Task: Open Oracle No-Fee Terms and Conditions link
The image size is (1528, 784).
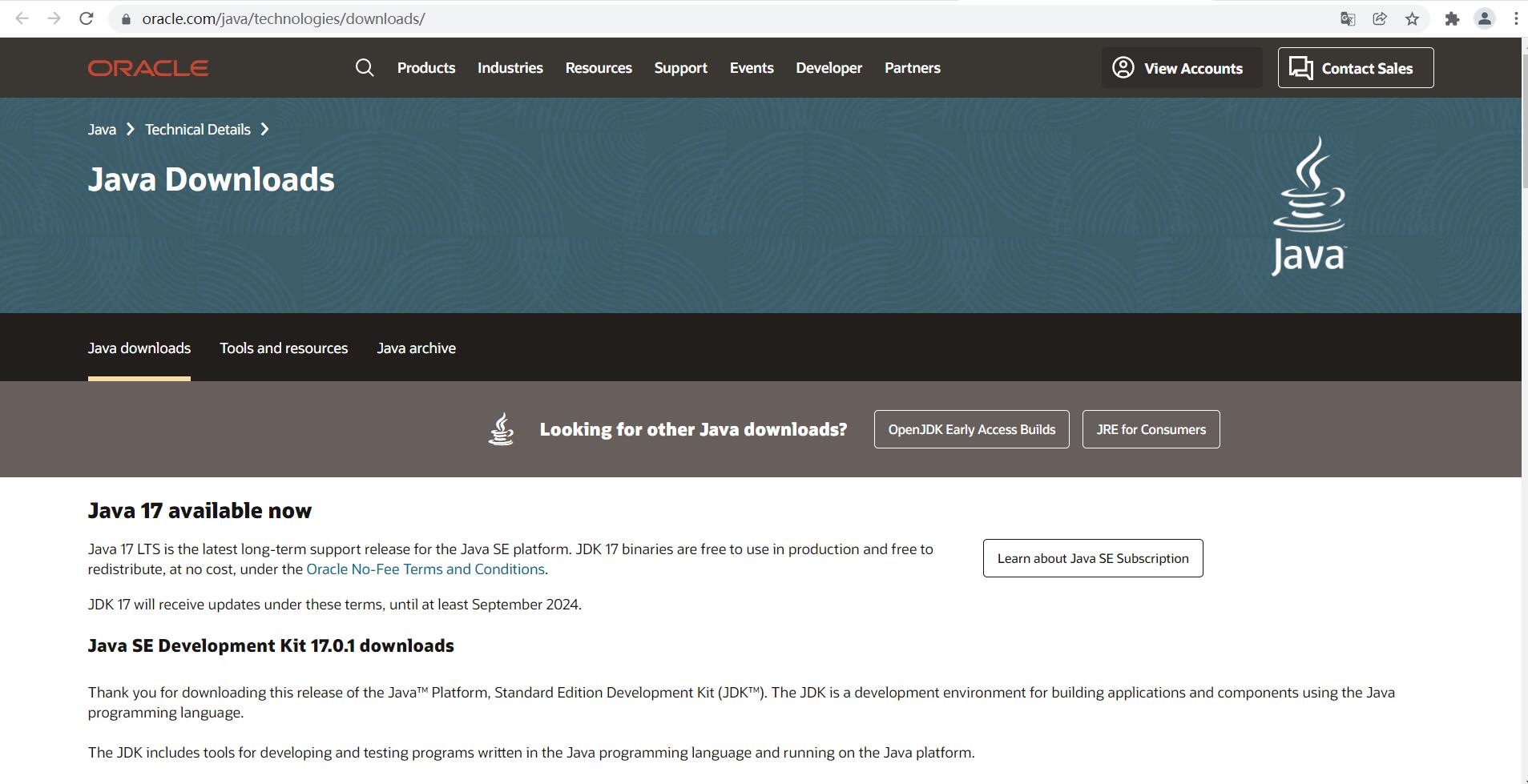Action: 425,569
